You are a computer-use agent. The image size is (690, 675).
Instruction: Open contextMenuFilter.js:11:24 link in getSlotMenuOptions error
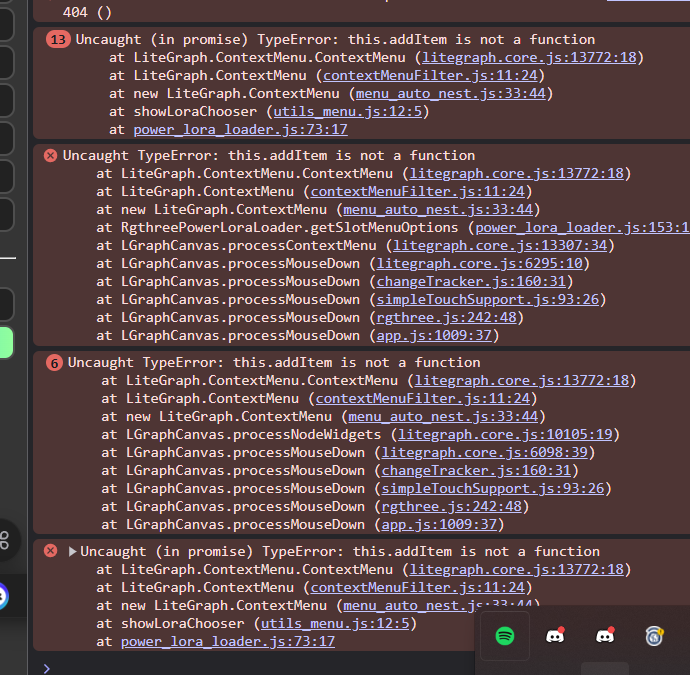418,192
